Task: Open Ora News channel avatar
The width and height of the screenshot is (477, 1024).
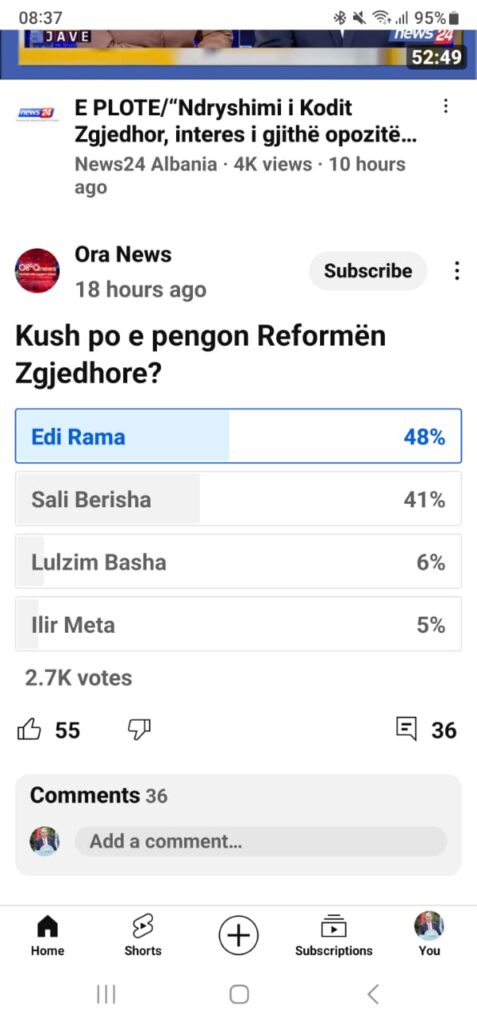Action: [x=37, y=270]
